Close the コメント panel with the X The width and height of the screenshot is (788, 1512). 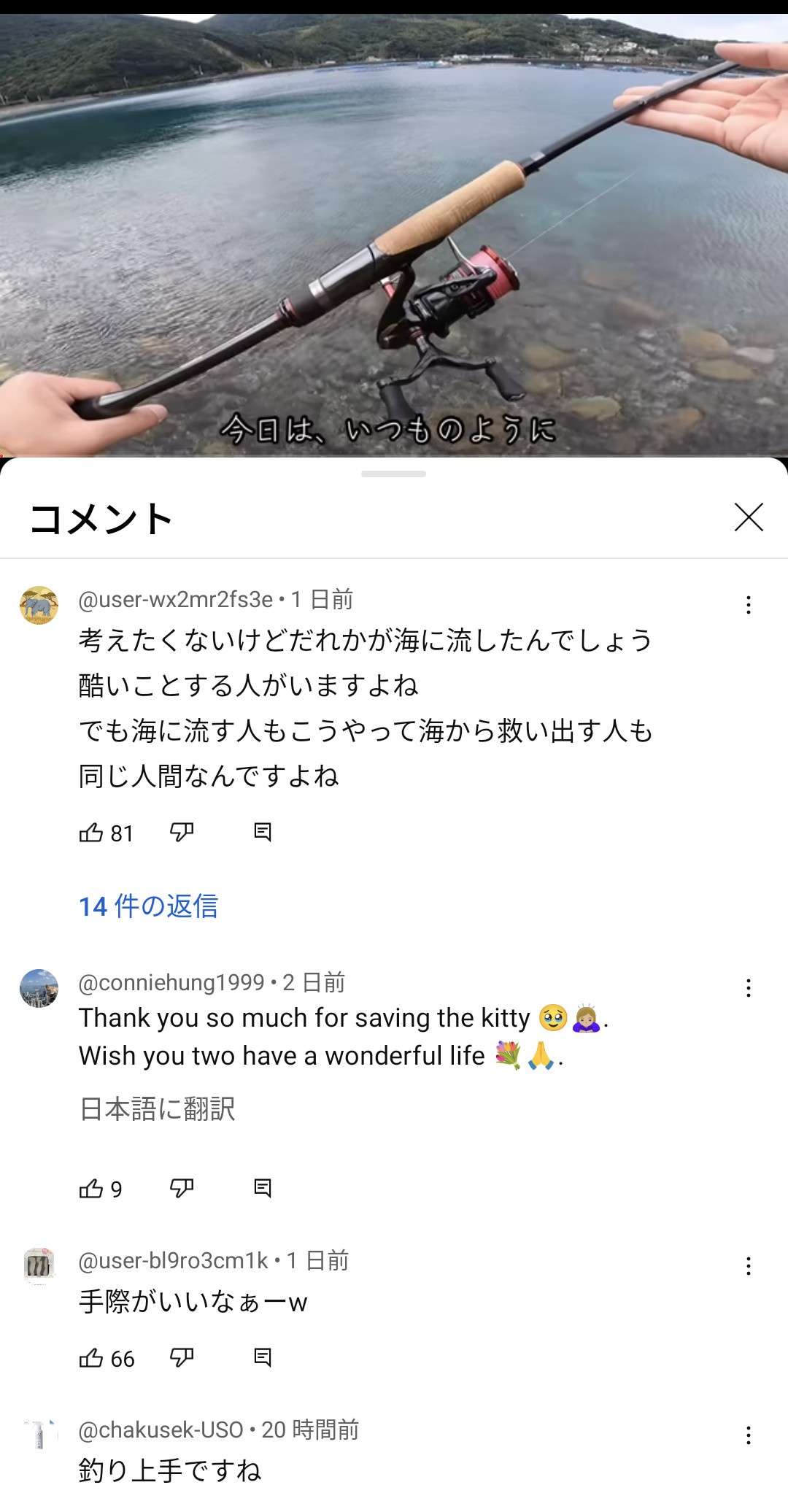pos(749,517)
